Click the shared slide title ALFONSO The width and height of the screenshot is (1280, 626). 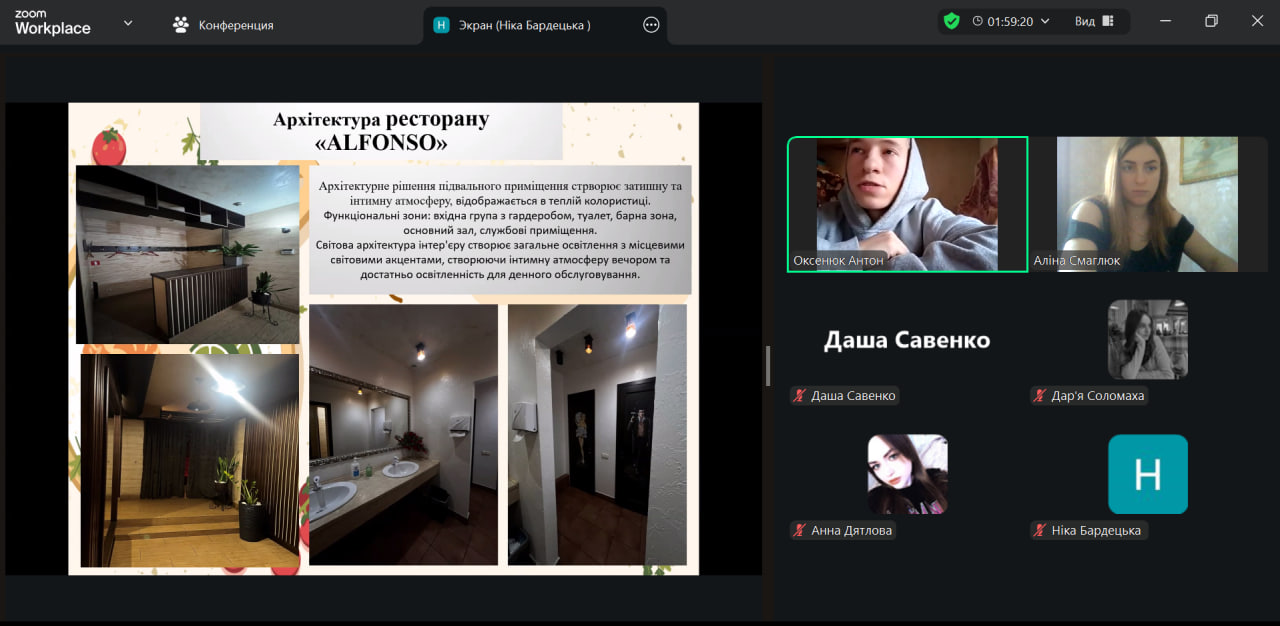click(381, 143)
